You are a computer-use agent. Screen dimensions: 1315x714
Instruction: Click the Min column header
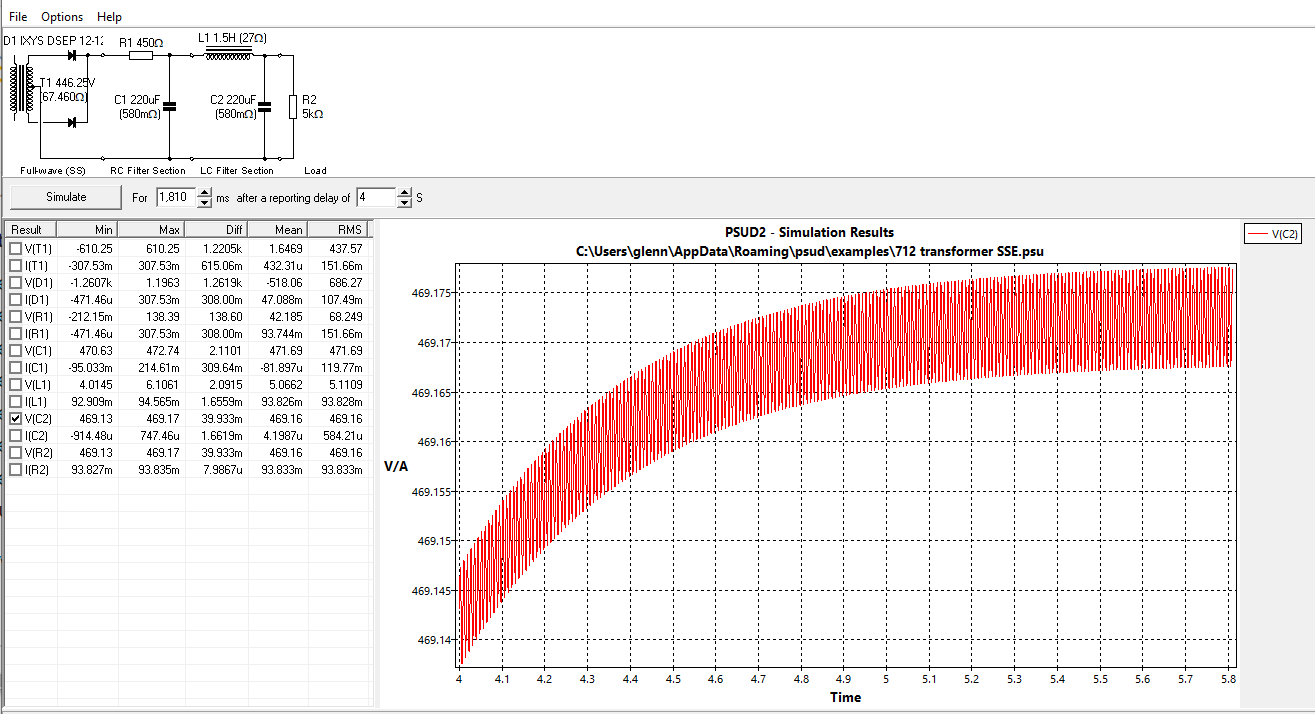pos(88,229)
